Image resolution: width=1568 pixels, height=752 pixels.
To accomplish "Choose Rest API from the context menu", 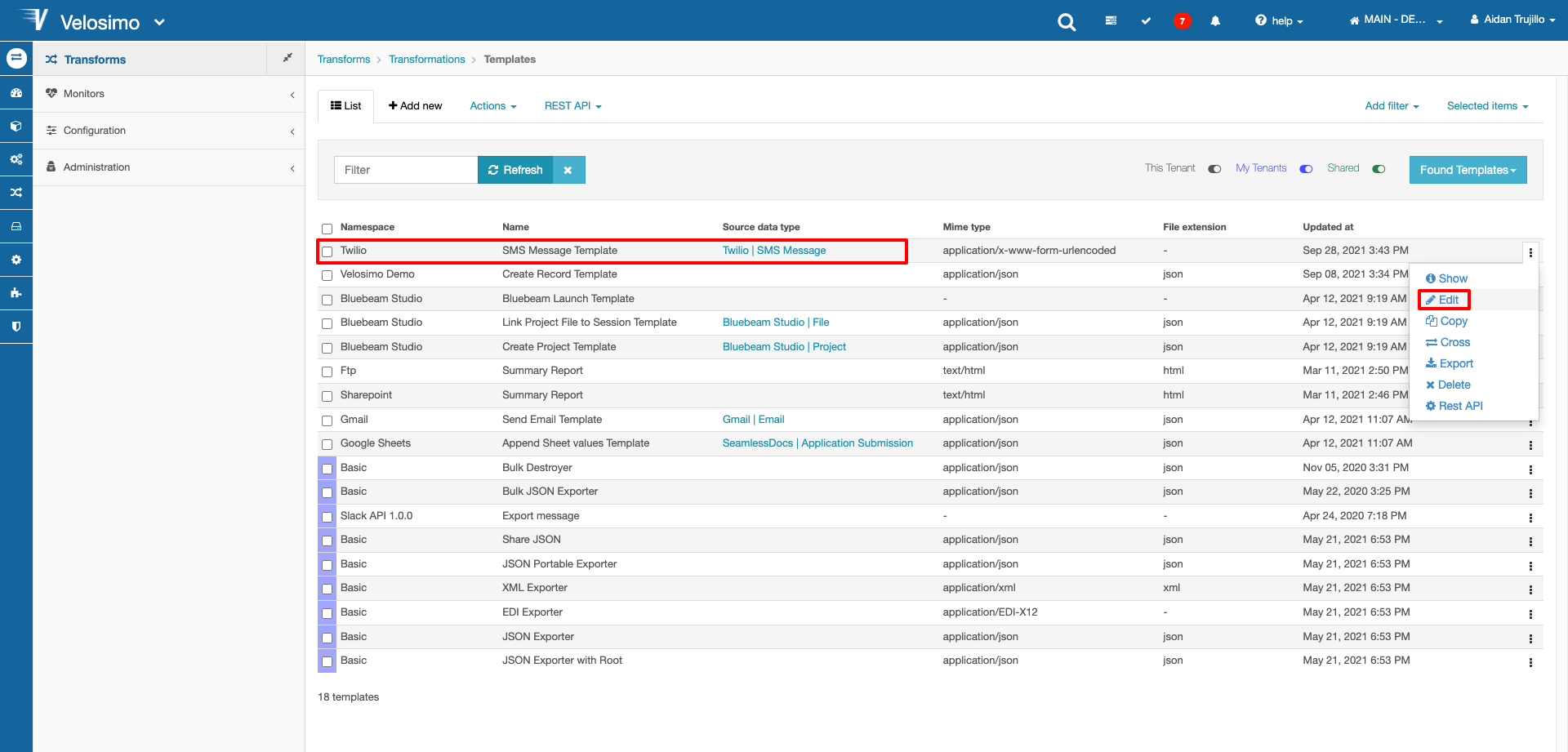I will [1454, 406].
